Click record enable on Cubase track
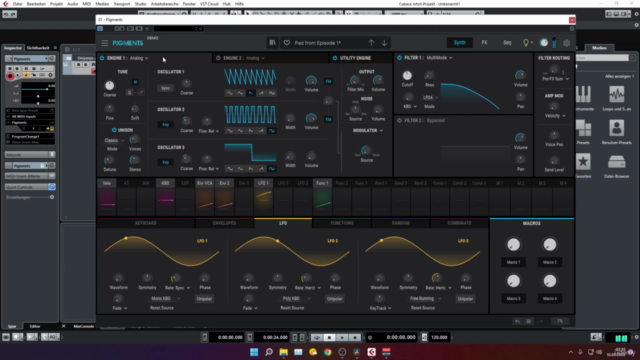Image resolution: width=640 pixels, height=360 pixels. click(10, 76)
